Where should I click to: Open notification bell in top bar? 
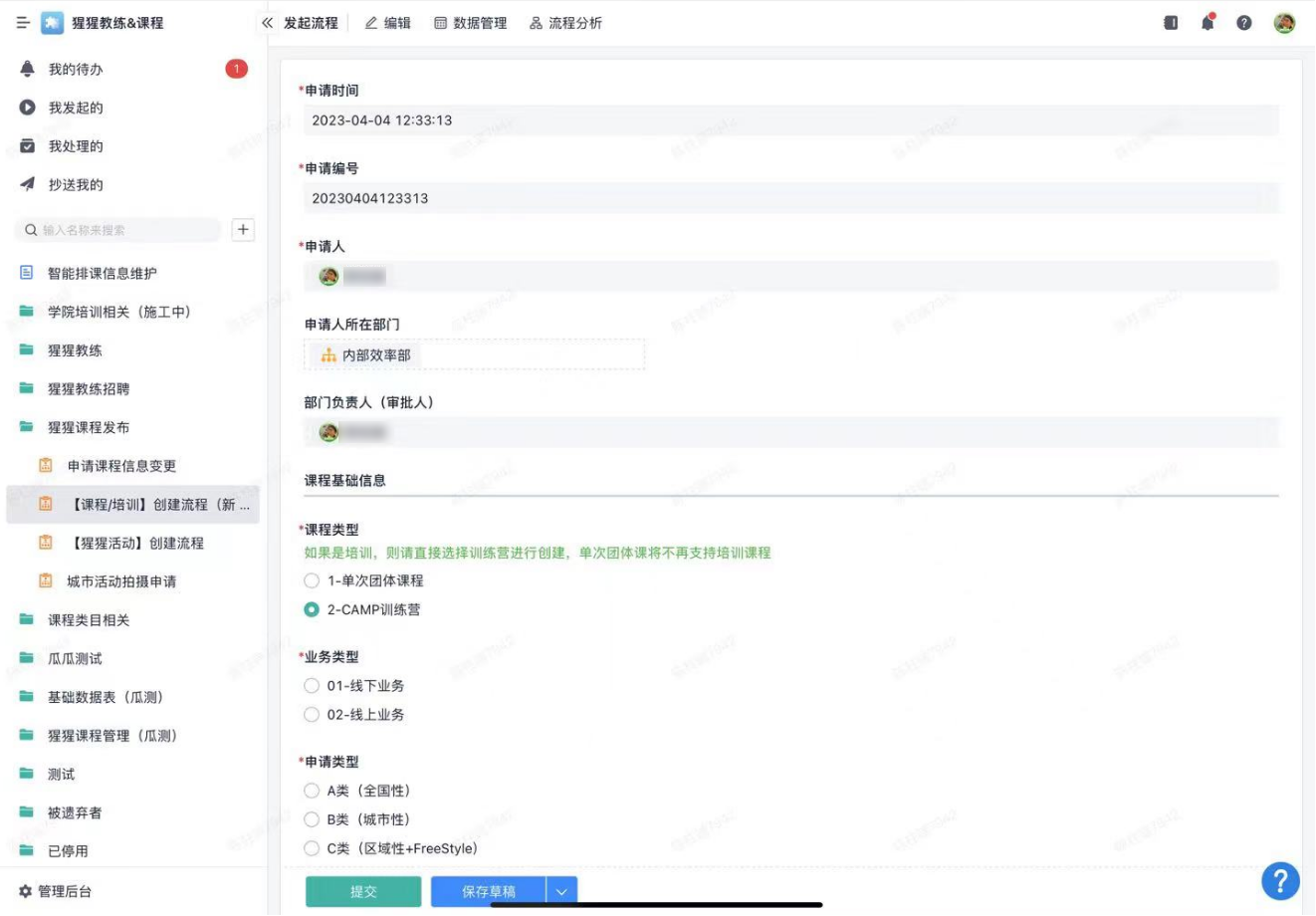(x=1207, y=23)
